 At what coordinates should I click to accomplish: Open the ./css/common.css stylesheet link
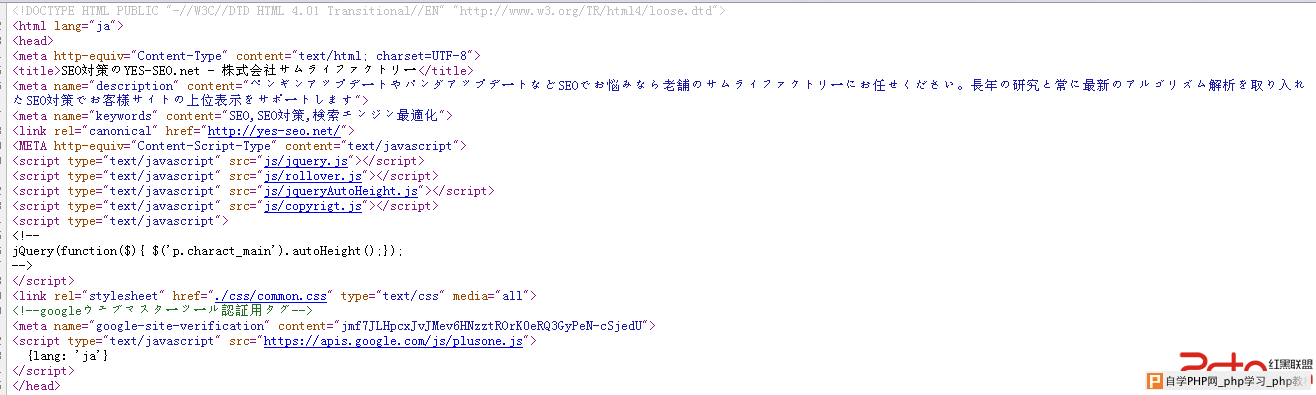(271, 296)
